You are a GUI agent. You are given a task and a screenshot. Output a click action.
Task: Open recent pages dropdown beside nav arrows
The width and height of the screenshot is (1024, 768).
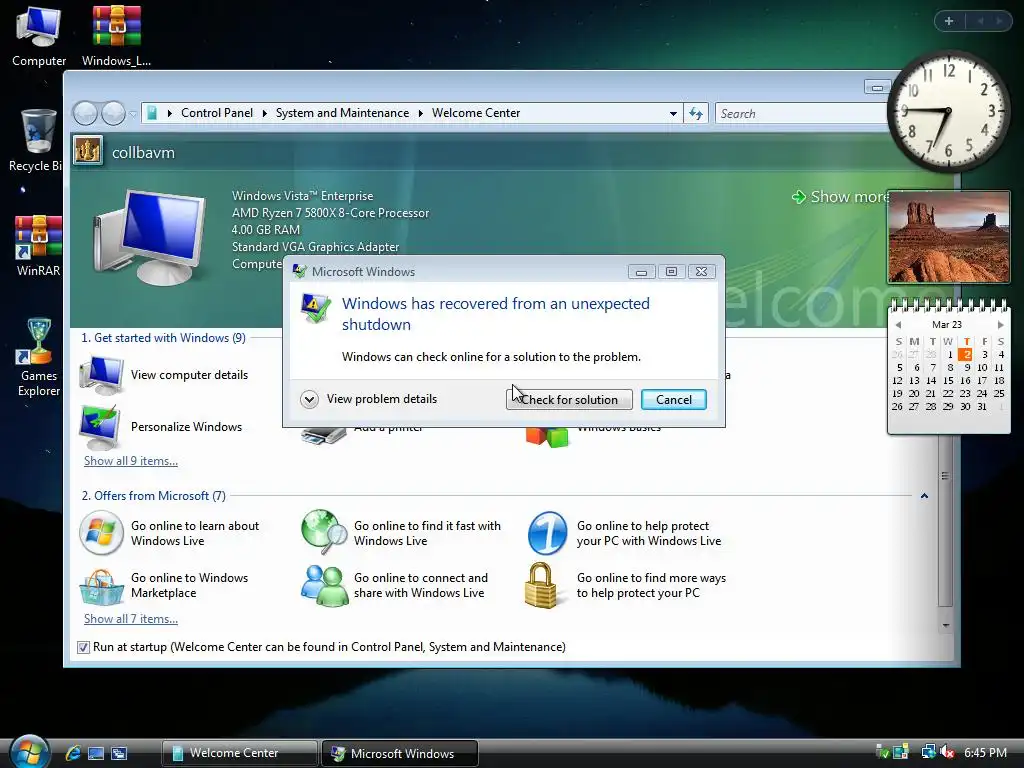[133, 114]
